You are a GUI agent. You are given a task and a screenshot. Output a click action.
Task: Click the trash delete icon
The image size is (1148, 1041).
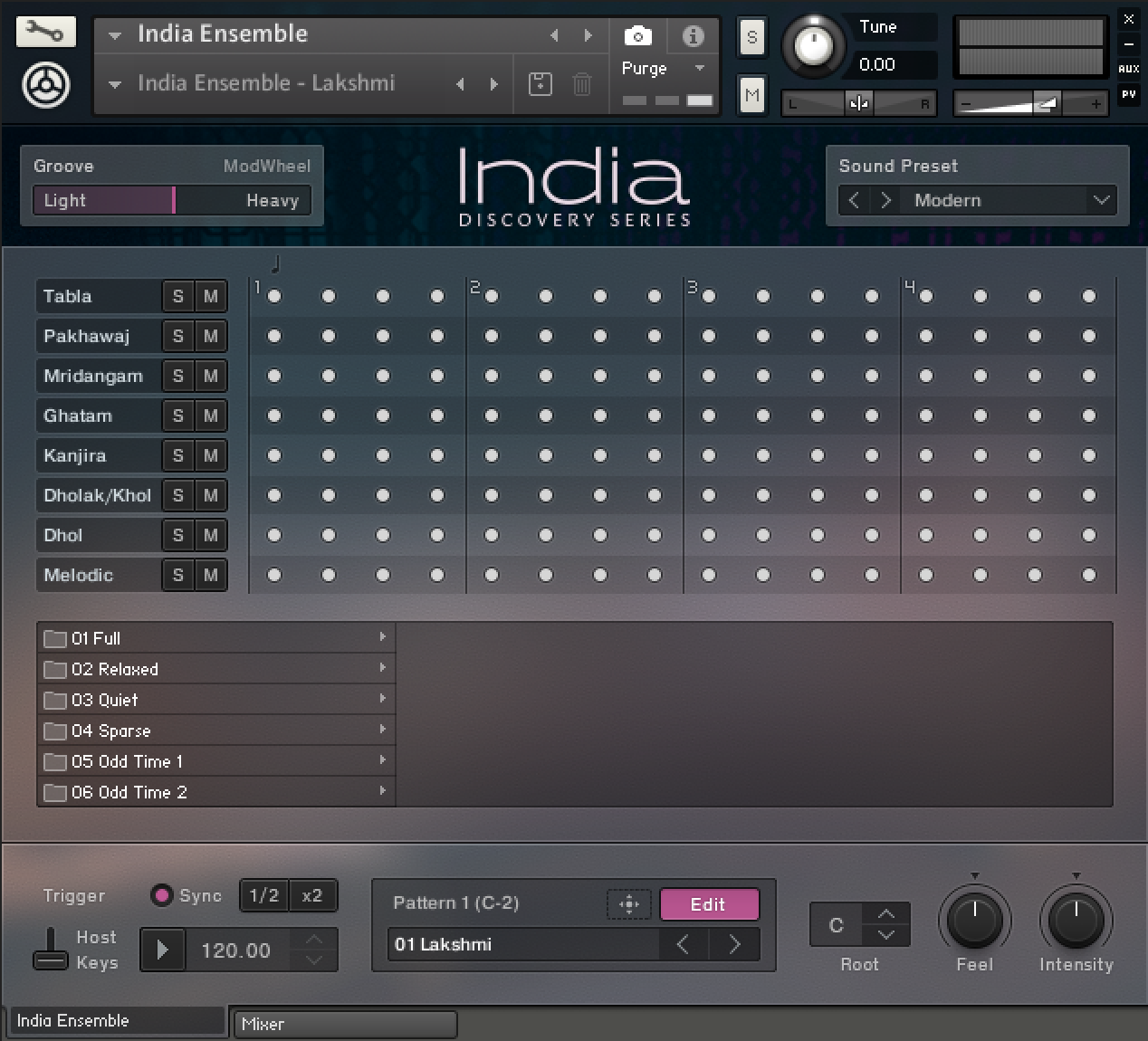(x=582, y=84)
